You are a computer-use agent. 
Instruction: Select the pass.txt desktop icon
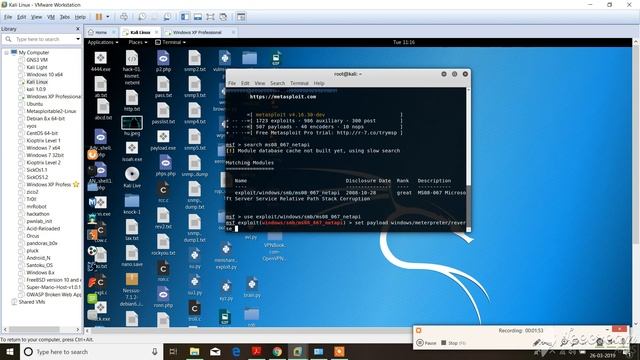coord(163,87)
